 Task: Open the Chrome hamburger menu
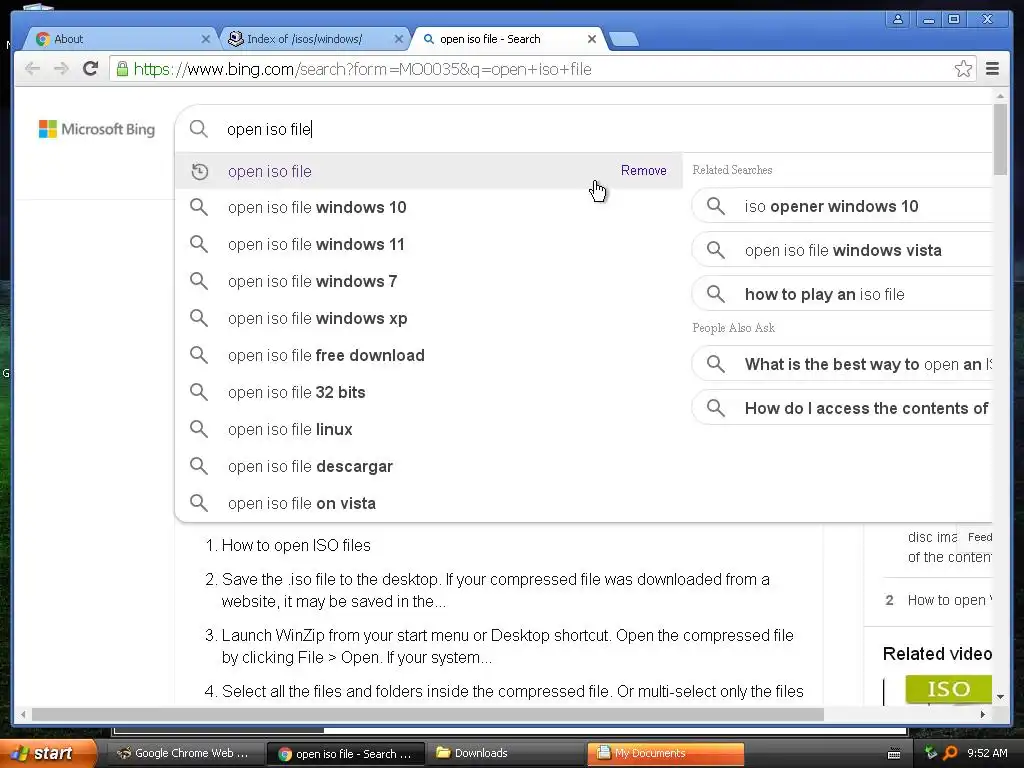[992, 69]
